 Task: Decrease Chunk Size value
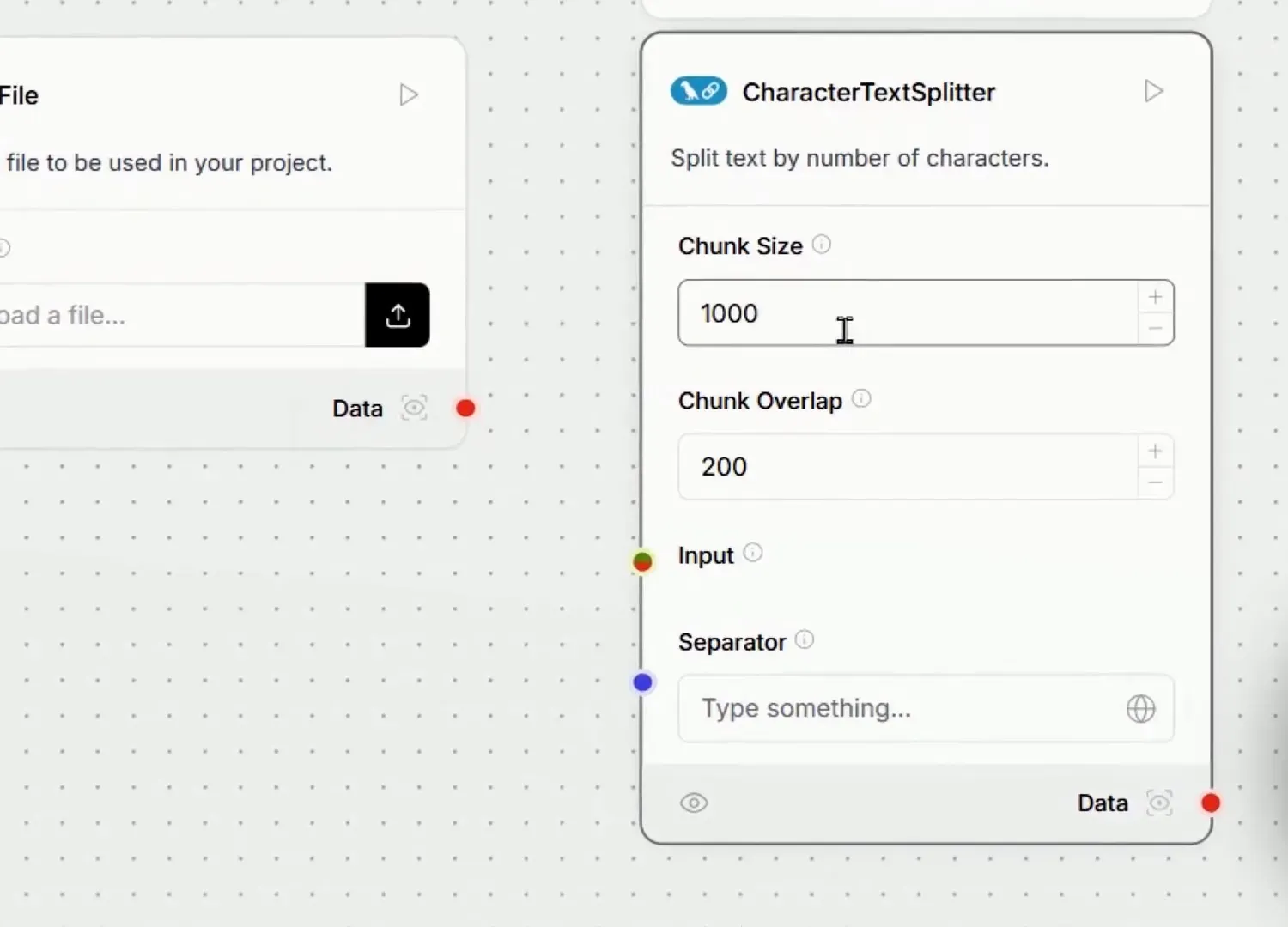[x=1156, y=329]
